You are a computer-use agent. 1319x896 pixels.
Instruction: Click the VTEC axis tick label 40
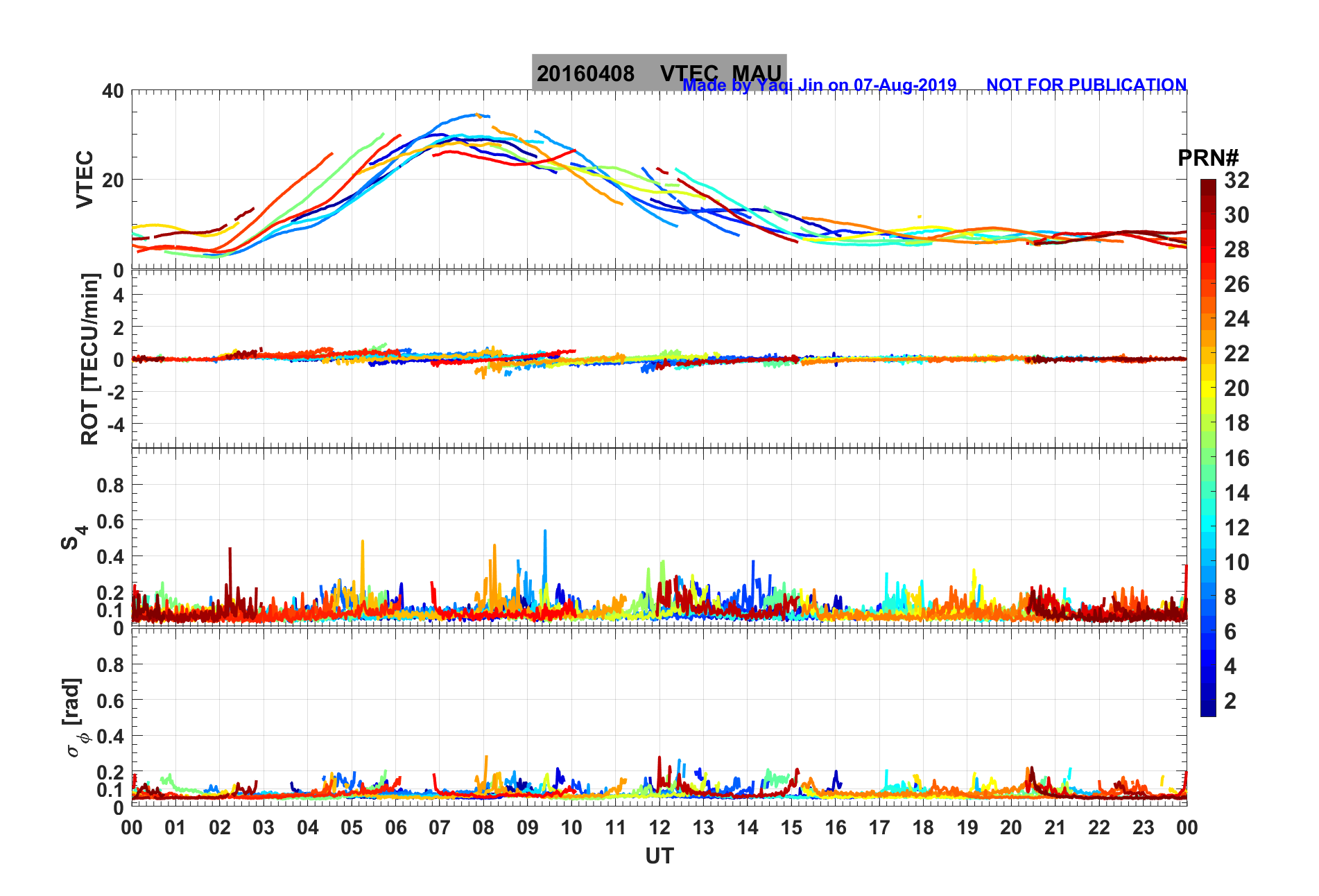click(112, 92)
